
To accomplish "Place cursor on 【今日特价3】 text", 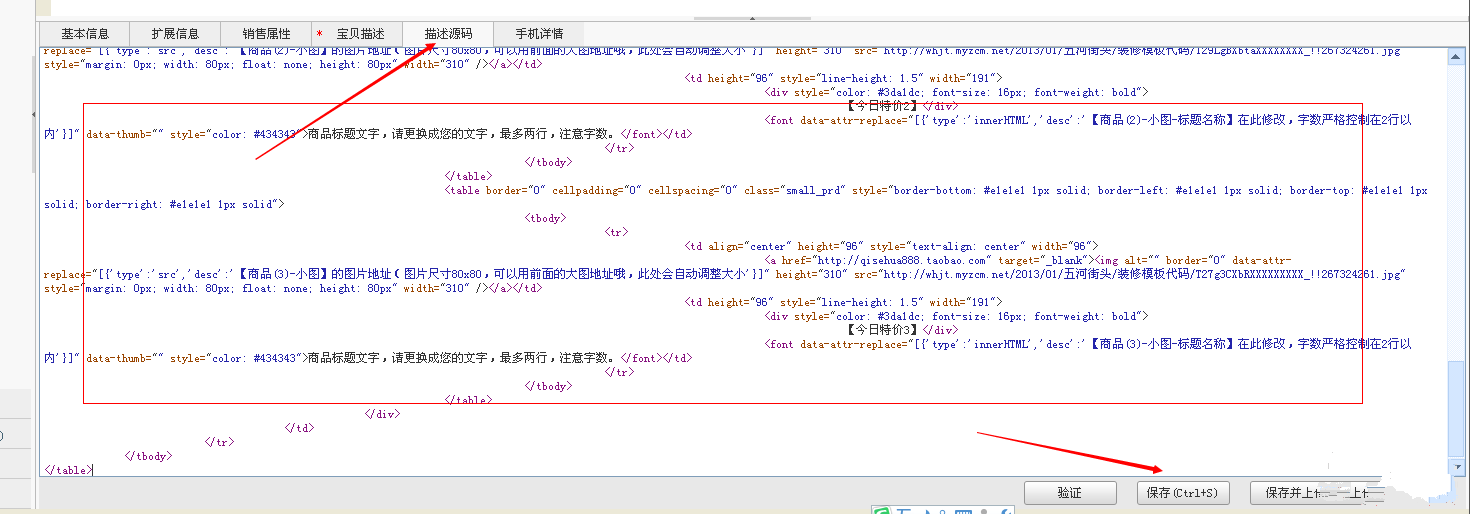I will (883, 330).
